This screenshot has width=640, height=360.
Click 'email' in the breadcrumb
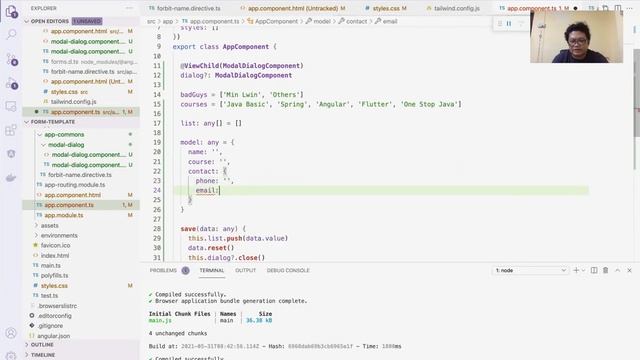(x=390, y=21)
